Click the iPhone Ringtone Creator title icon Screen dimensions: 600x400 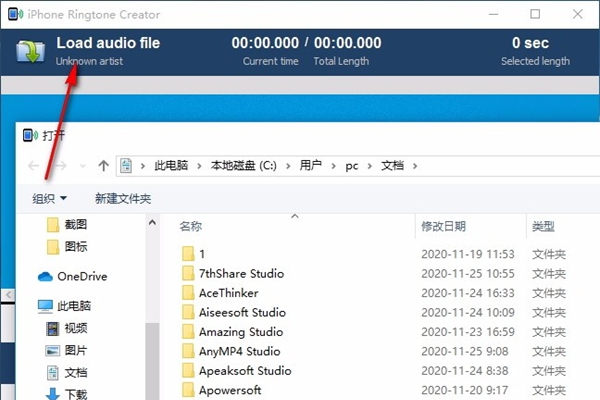click(x=15, y=15)
